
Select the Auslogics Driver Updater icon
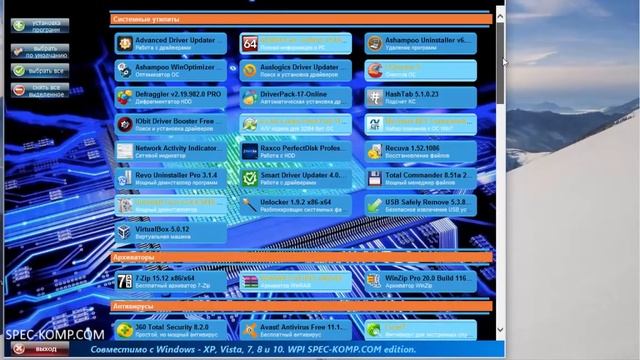pos(250,70)
